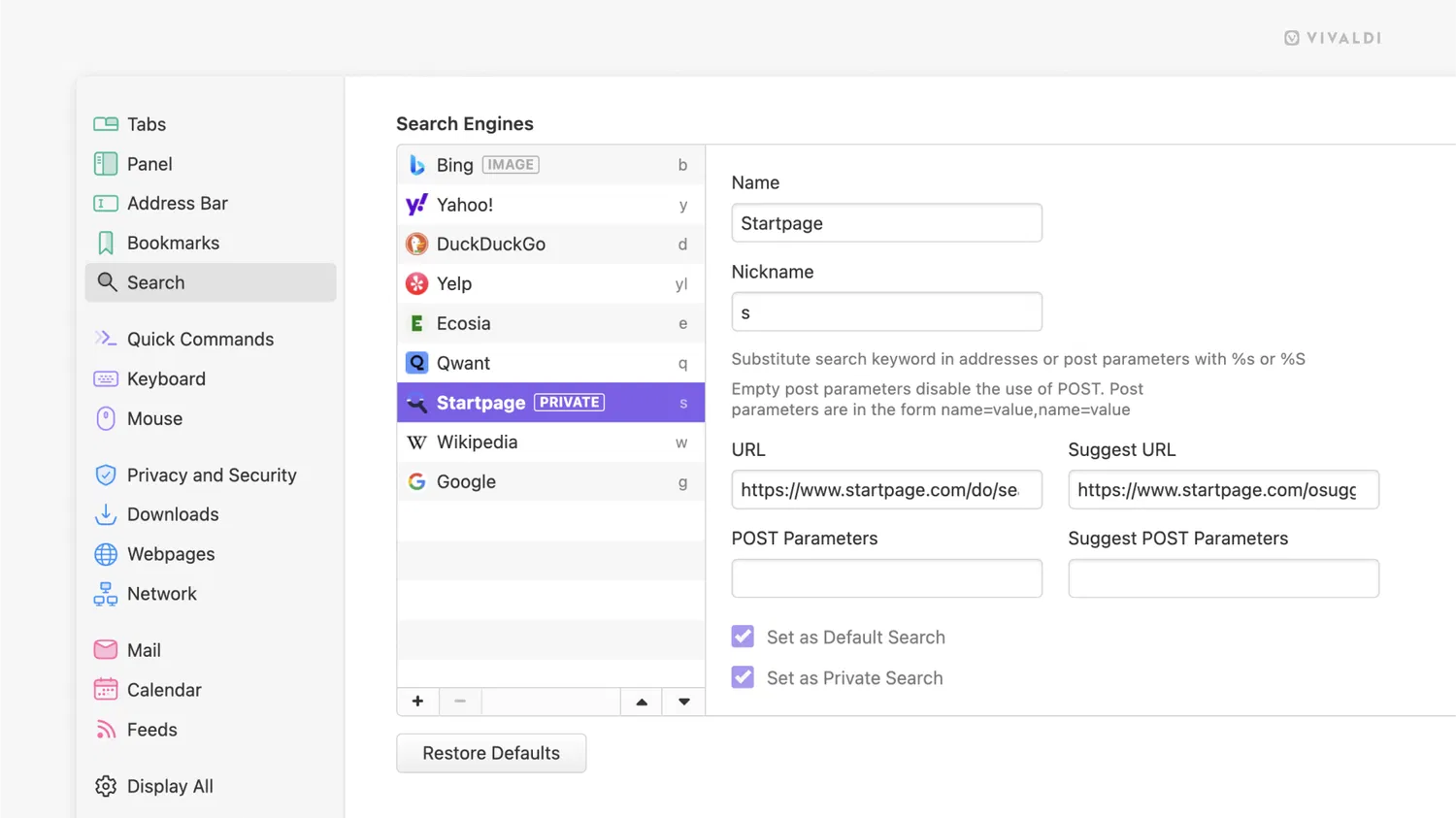Untick Set as Default Search checkbox
The image size is (1456, 818).
point(743,637)
